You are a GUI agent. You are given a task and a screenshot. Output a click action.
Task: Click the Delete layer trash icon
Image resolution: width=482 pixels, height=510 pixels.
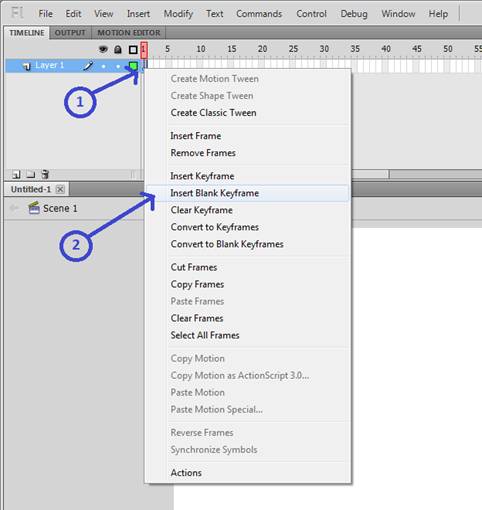(45, 174)
